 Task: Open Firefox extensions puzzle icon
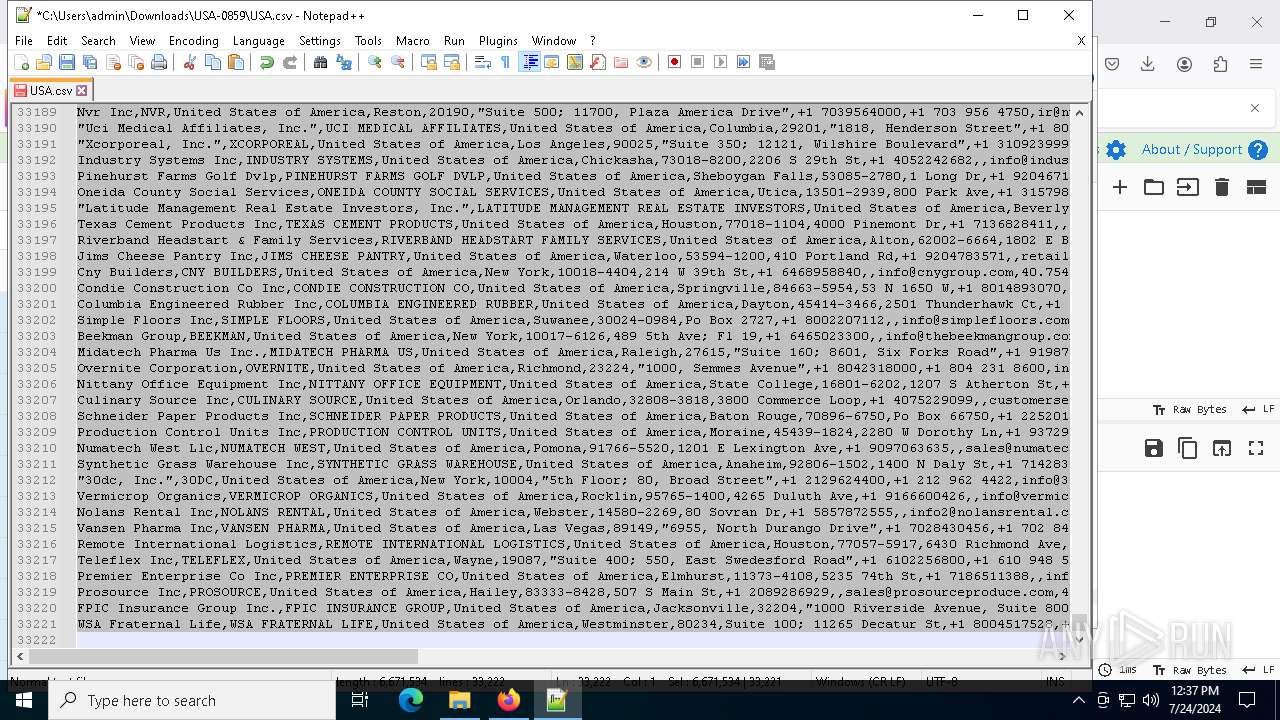pos(1220,64)
